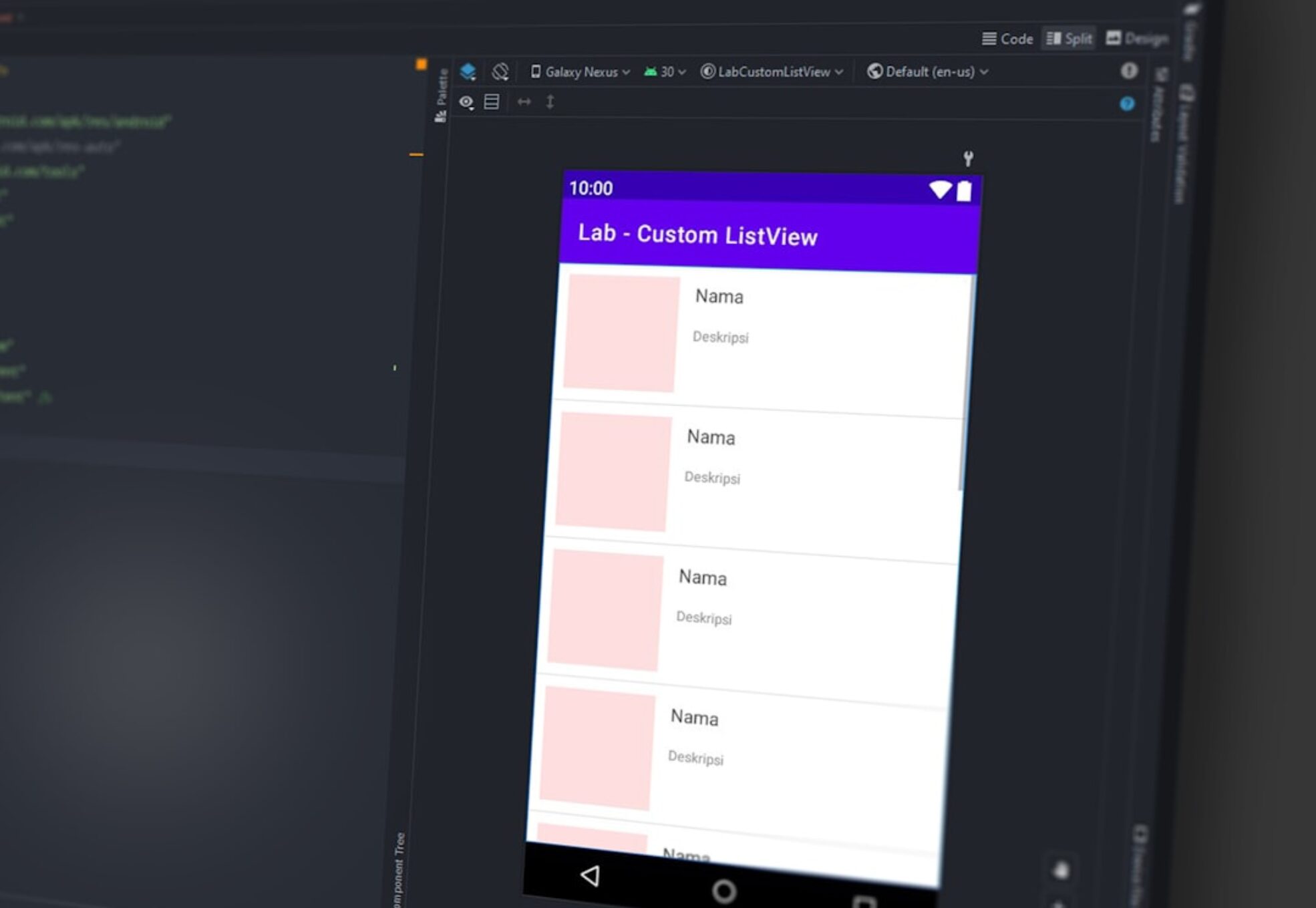Open the Gradle side tab
Screen dimensions: 1316x908
[1190, 31]
